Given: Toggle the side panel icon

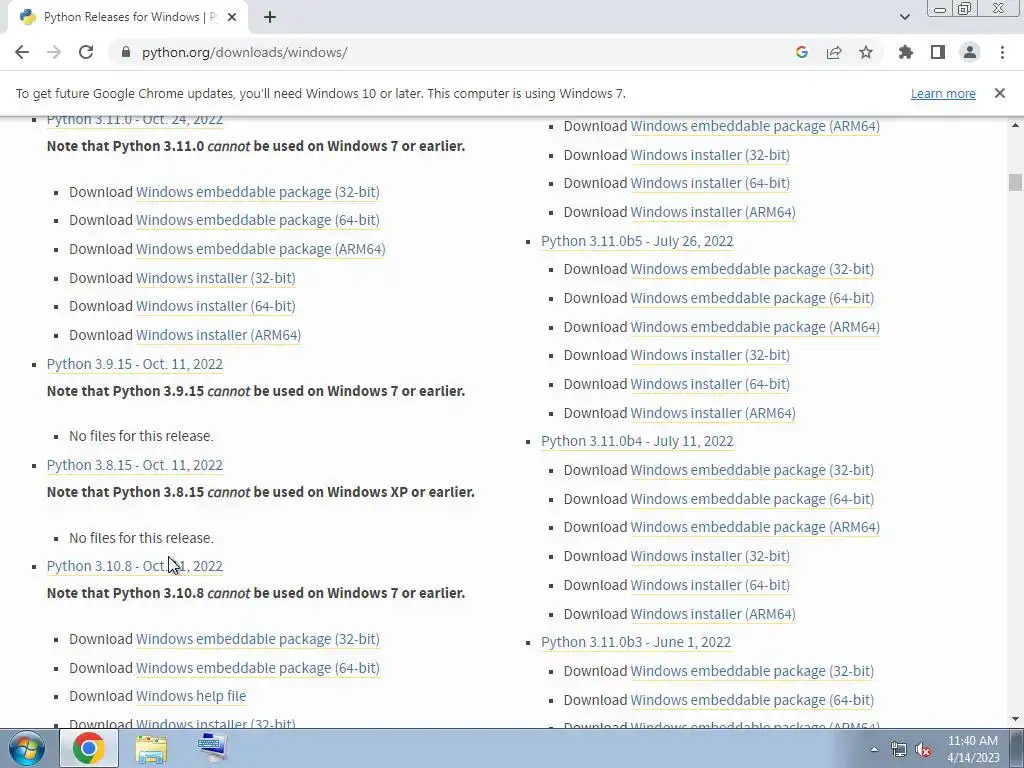Looking at the screenshot, I should 938,52.
